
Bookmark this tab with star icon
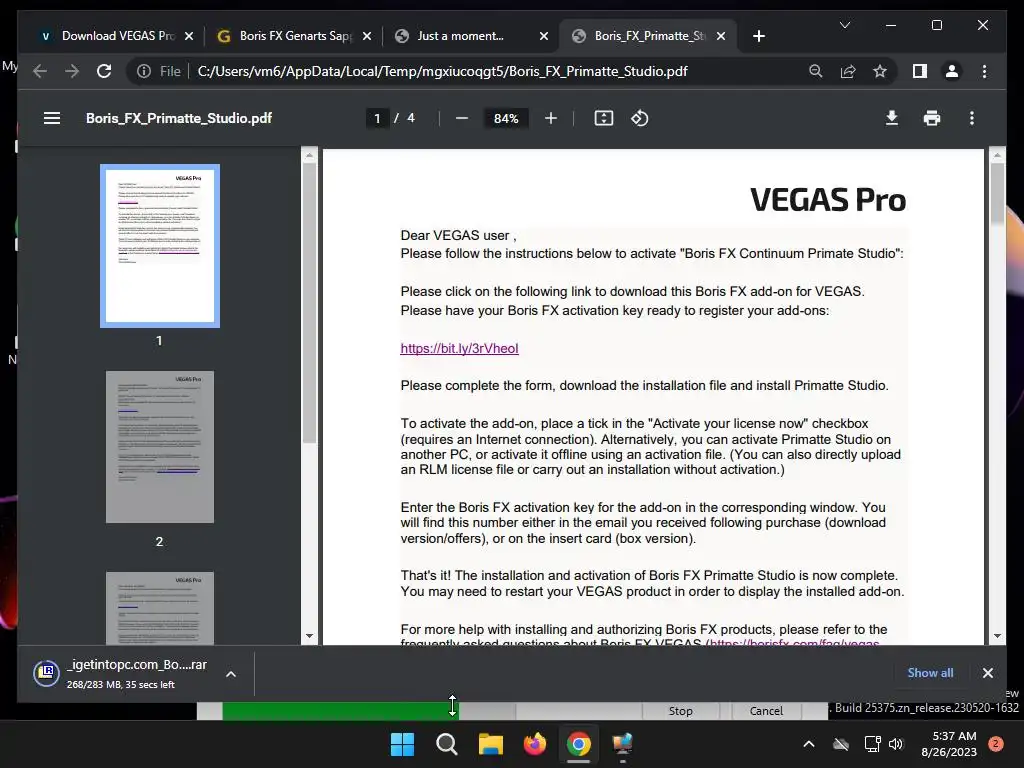tap(880, 71)
